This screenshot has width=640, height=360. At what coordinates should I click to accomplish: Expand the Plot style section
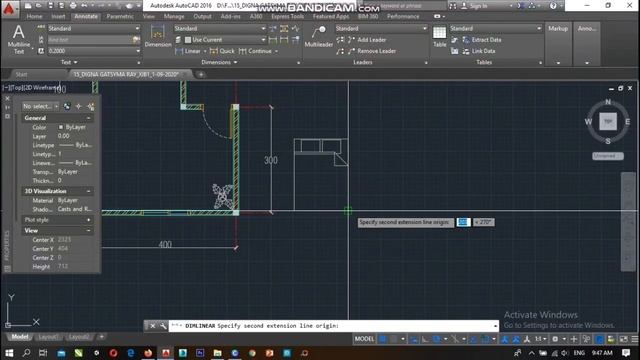(x=89, y=220)
